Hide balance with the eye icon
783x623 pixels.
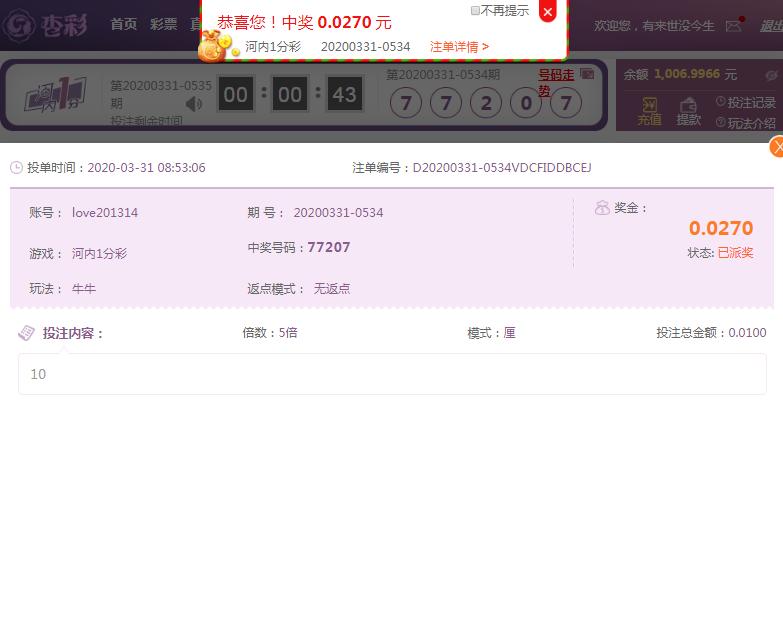[772, 75]
